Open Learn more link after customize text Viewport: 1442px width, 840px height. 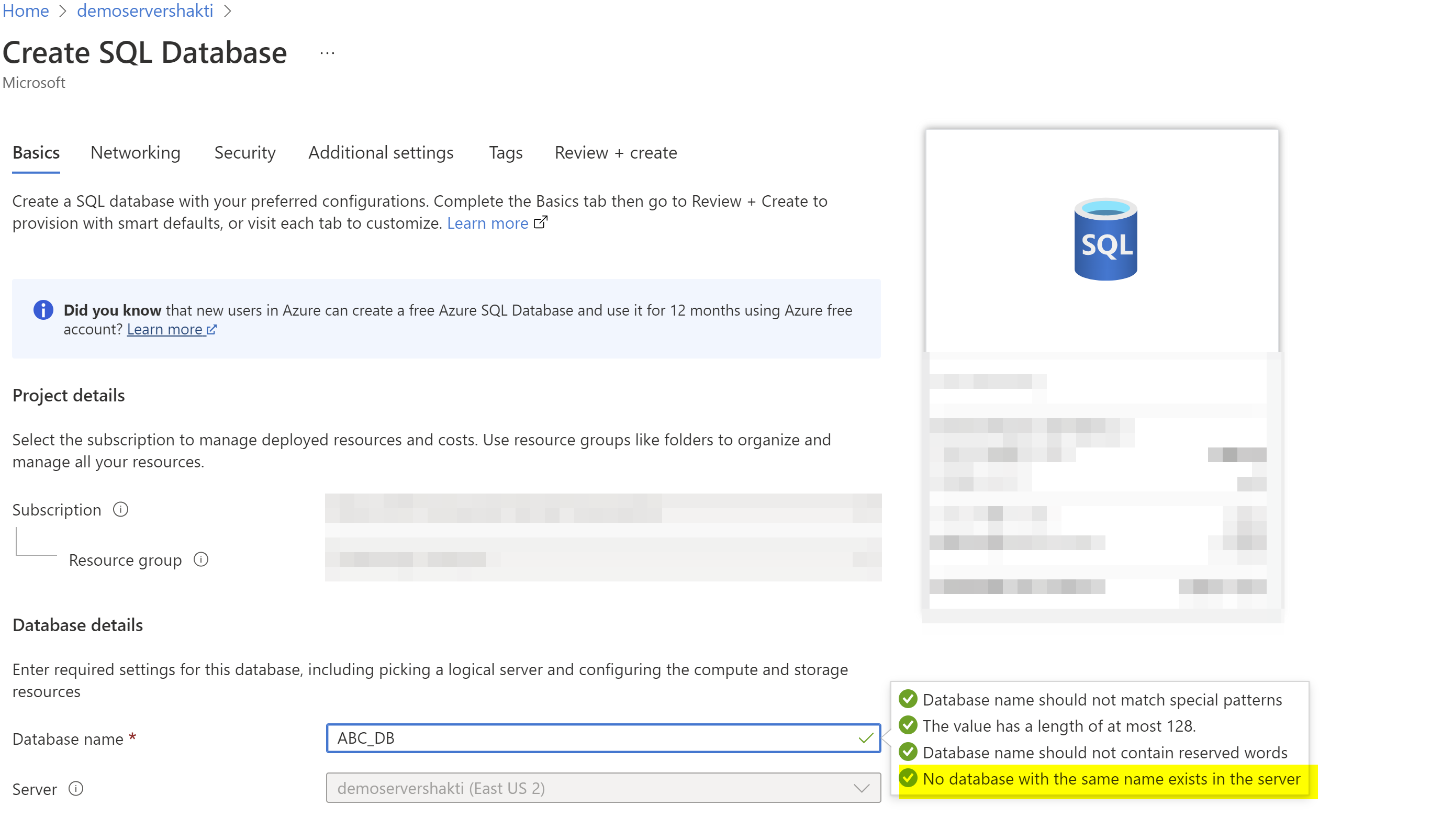click(x=487, y=223)
